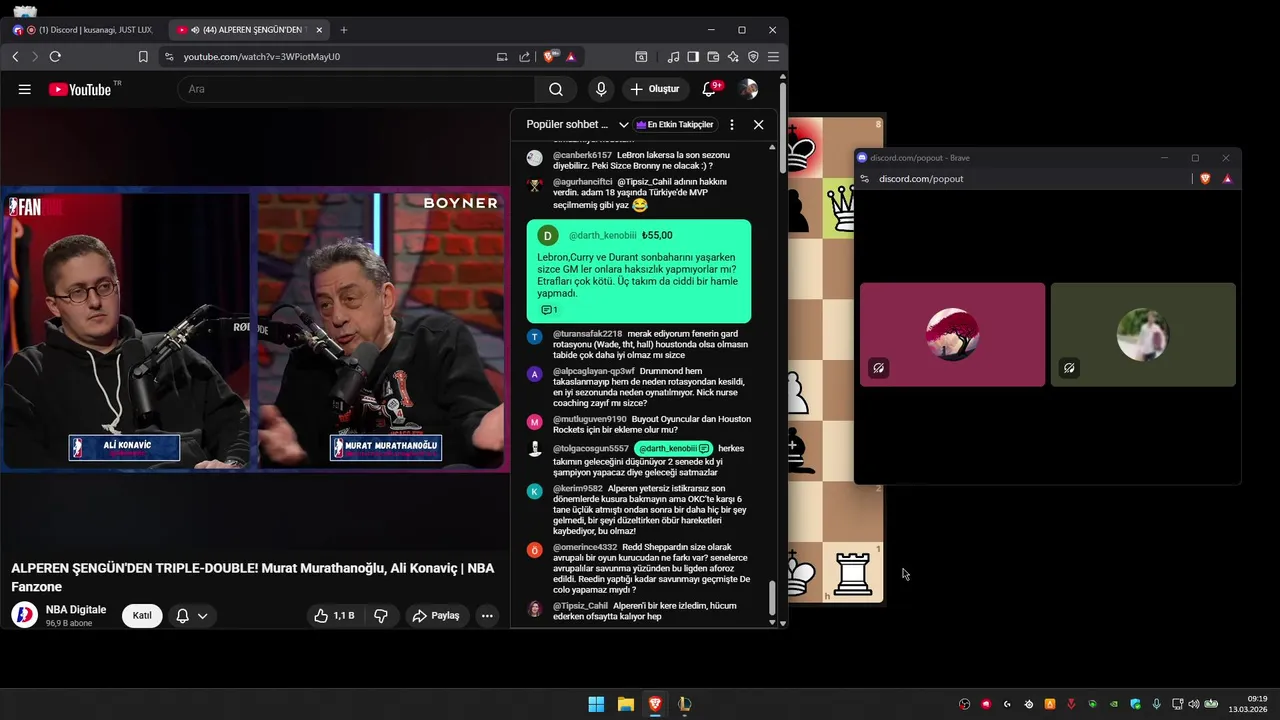Screen dimensions: 1280x720
Task: Click in the YouTube Ara search field
Action: 357,89
